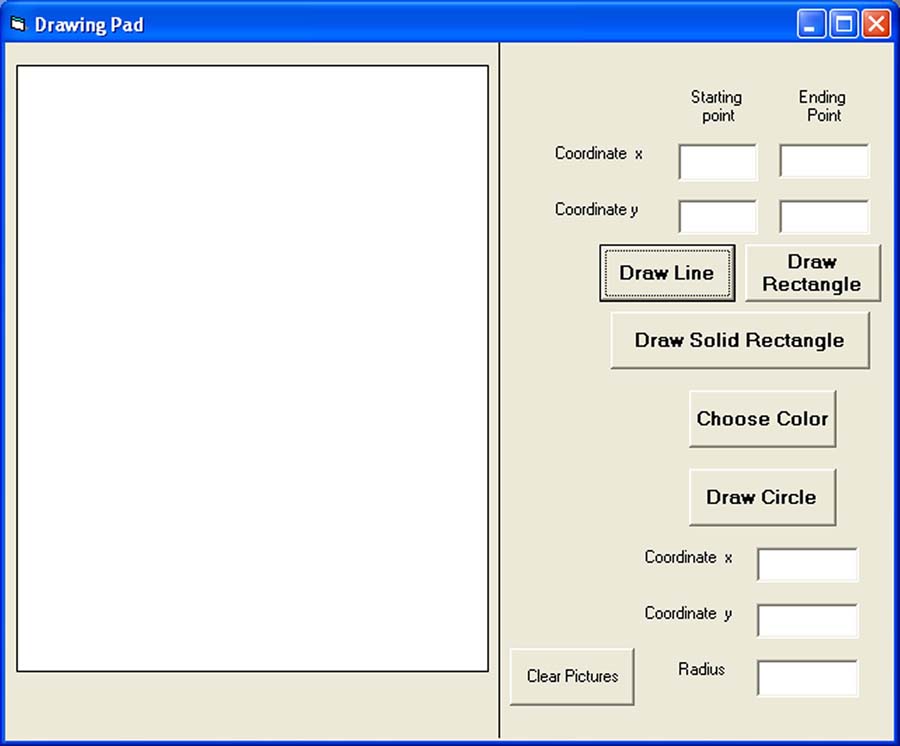Select the circle Coordinate x field

pyautogui.click(x=807, y=564)
